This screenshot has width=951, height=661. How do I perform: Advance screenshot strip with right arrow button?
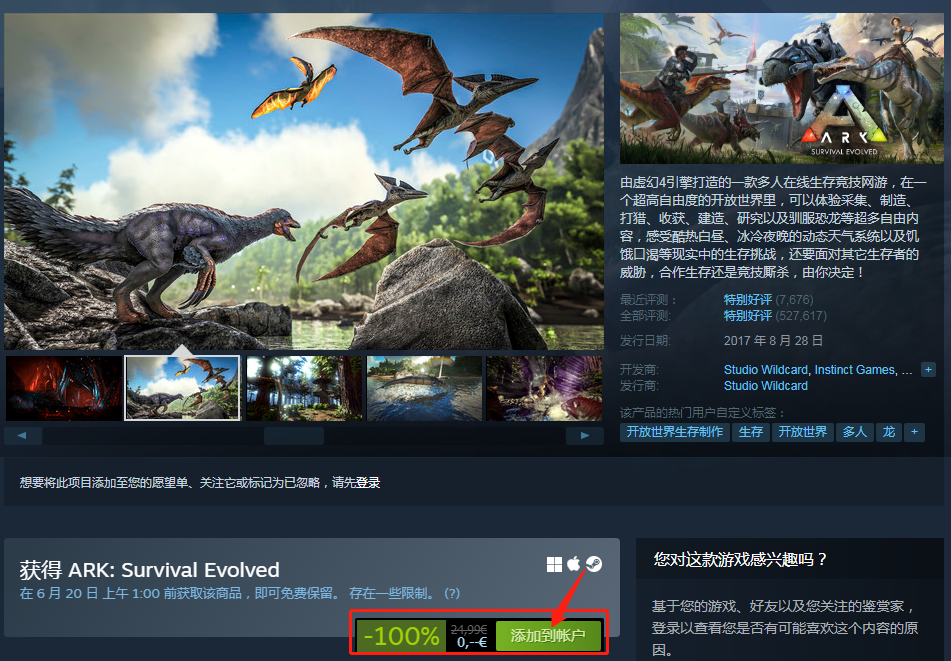click(x=585, y=435)
